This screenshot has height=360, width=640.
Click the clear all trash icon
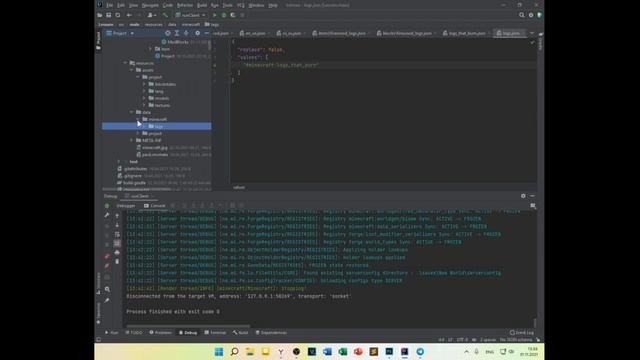pyautogui.click(x=117, y=262)
